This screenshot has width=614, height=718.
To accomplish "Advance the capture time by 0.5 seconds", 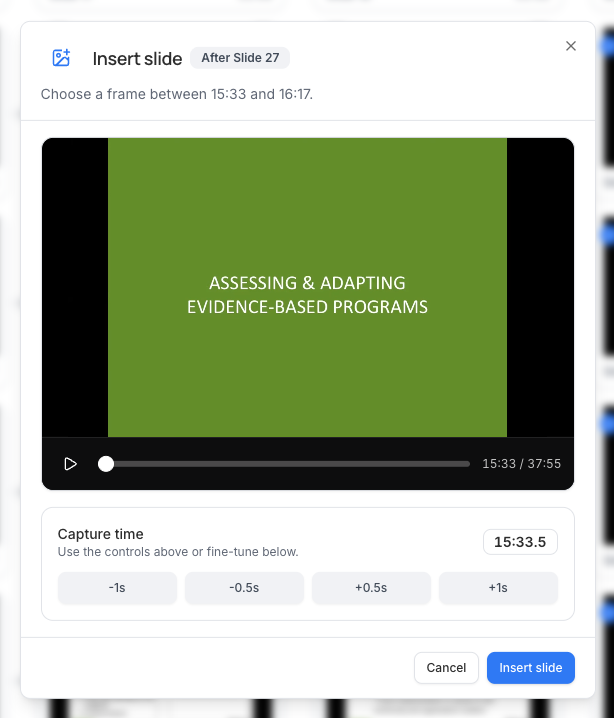I will pyautogui.click(x=371, y=587).
